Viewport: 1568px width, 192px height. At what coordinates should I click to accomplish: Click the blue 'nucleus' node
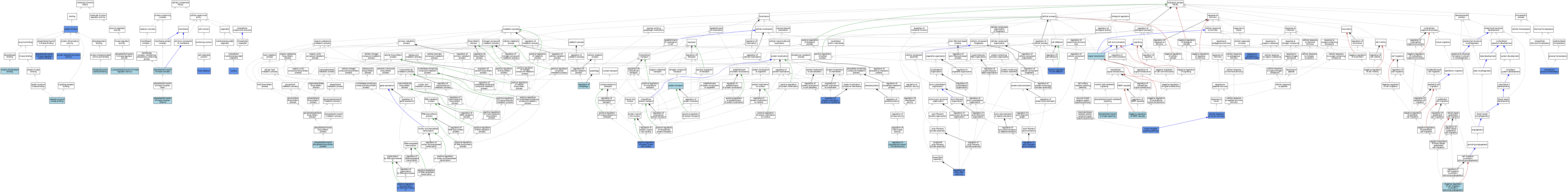234,71
